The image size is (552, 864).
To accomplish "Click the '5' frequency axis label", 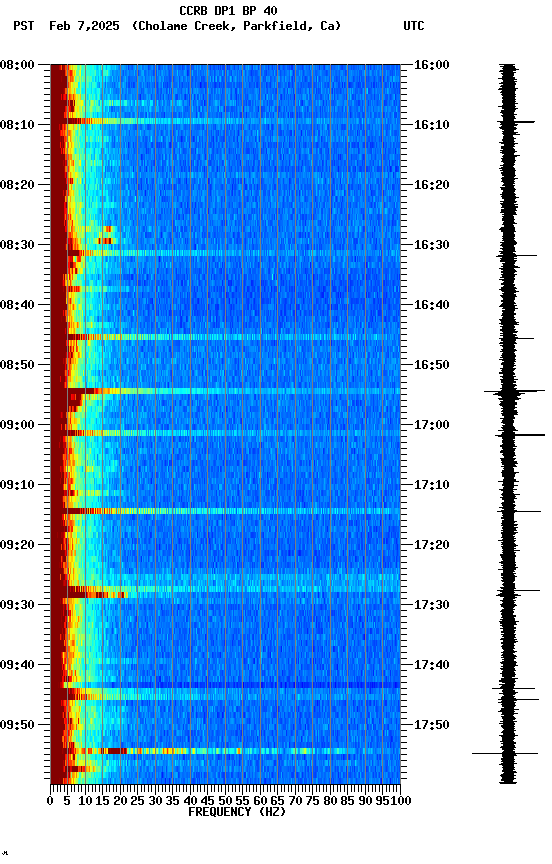I will coord(67,802).
